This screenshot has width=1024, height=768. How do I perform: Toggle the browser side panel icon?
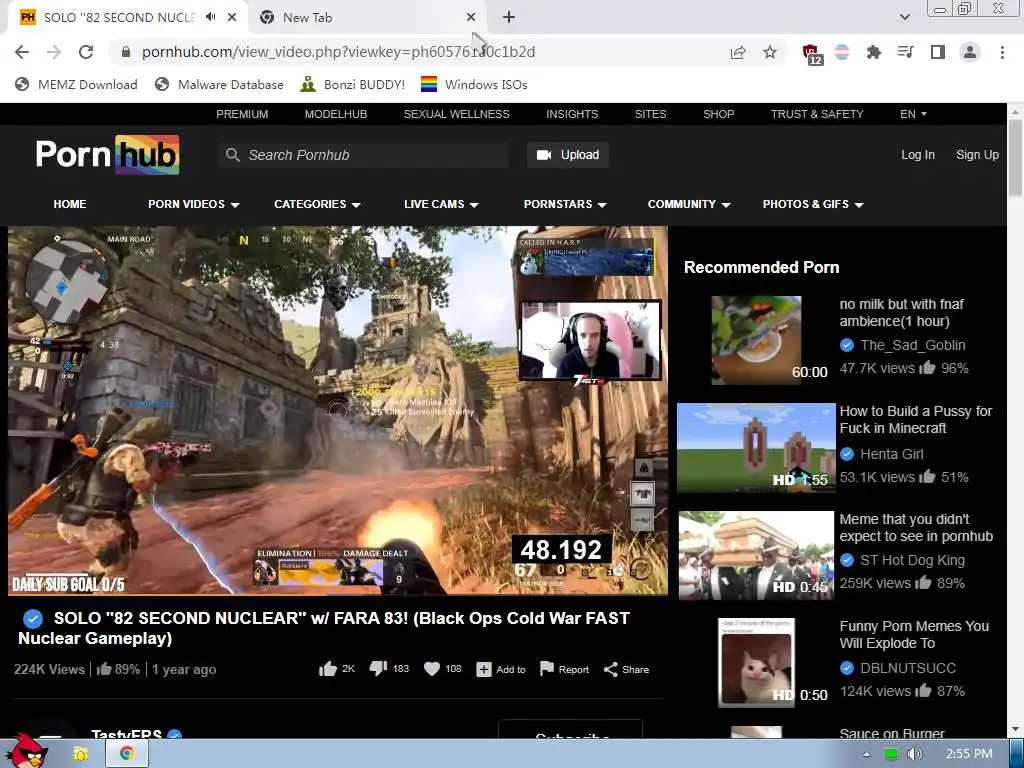tap(938, 52)
